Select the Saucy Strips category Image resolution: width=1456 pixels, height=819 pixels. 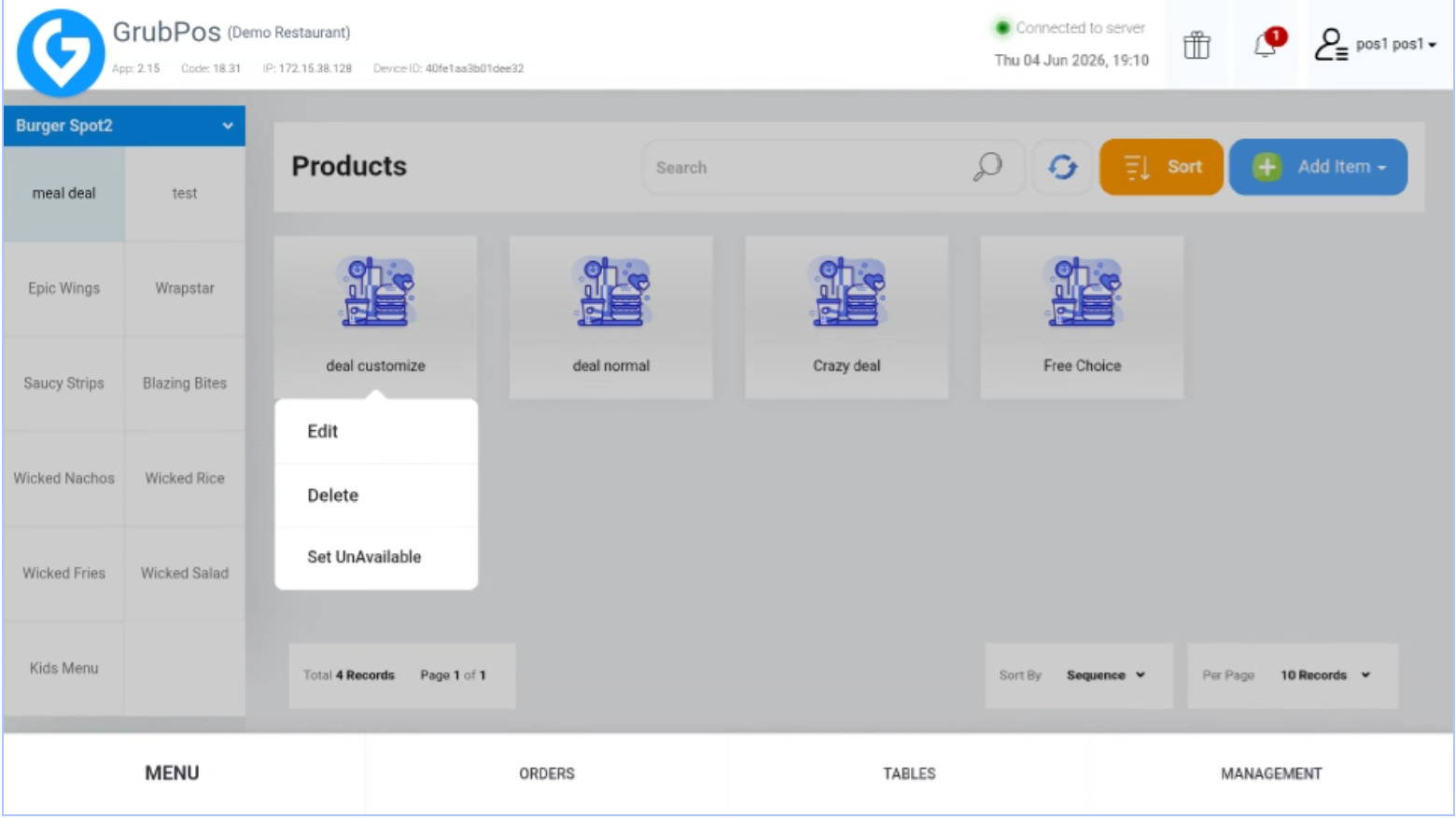[x=63, y=384]
